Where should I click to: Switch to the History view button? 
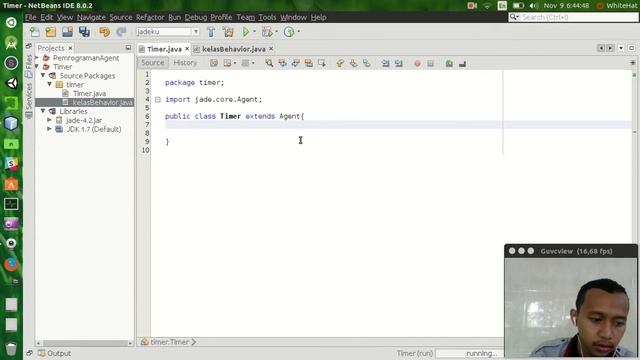[185, 63]
